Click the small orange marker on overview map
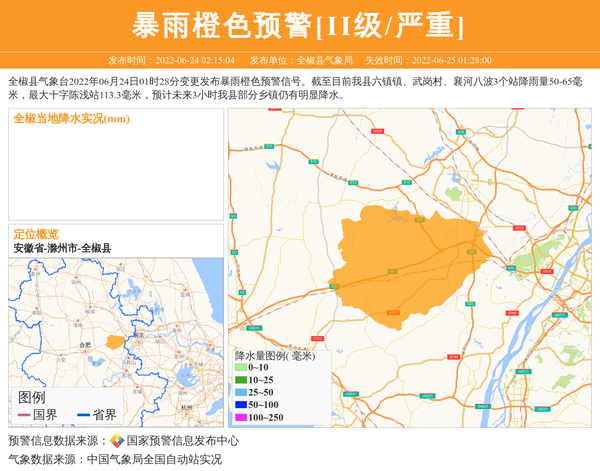This screenshot has height=471, width=600. point(115,342)
